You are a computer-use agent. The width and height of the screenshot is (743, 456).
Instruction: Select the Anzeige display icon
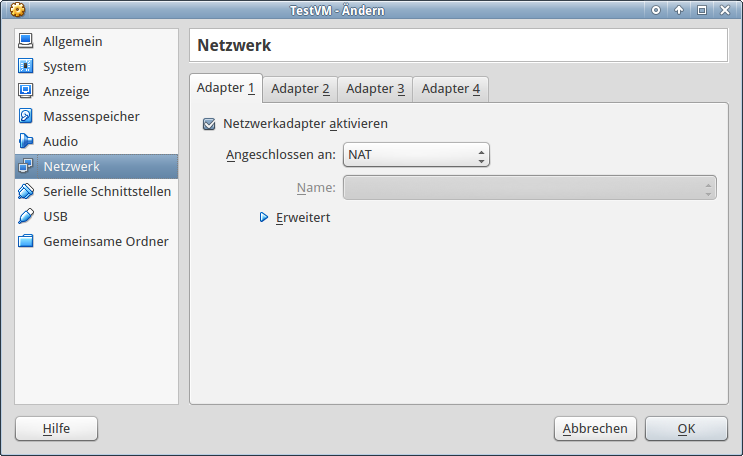click(x=26, y=92)
